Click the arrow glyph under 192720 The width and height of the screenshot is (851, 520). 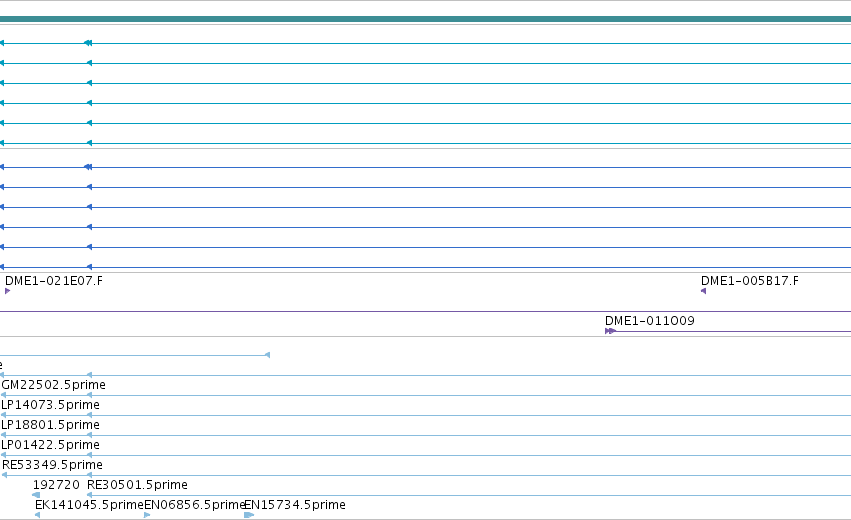[x=36, y=495]
